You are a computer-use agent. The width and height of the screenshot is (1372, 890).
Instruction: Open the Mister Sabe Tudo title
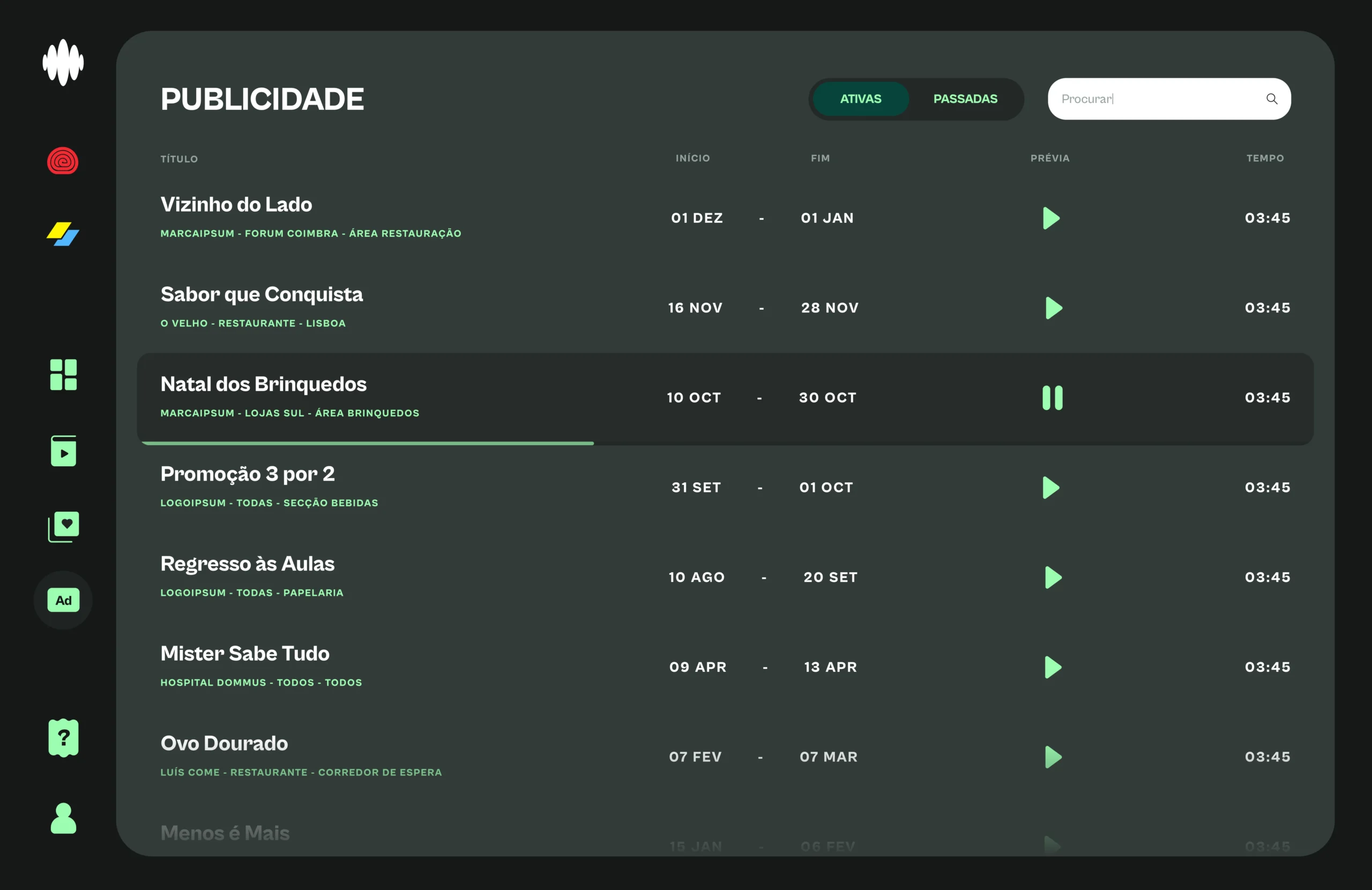(x=245, y=653)
